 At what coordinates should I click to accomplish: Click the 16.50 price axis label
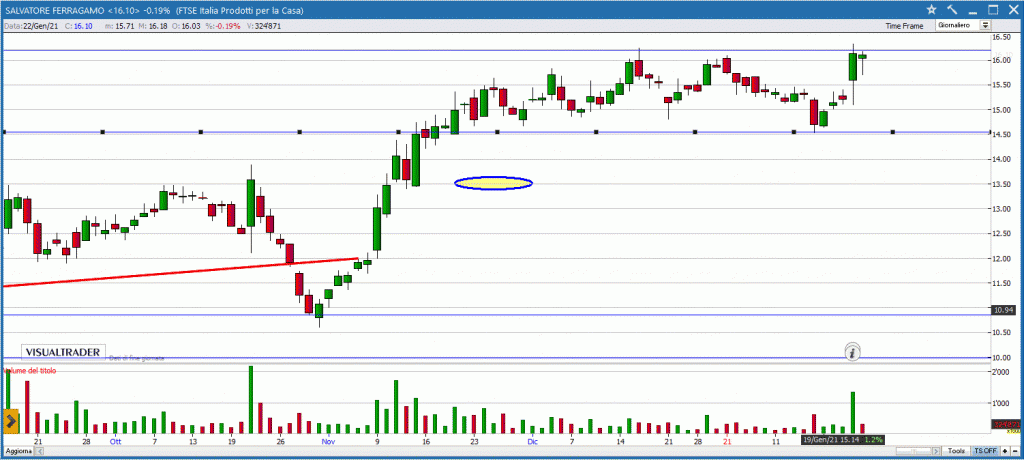(x=1001, y=37)
